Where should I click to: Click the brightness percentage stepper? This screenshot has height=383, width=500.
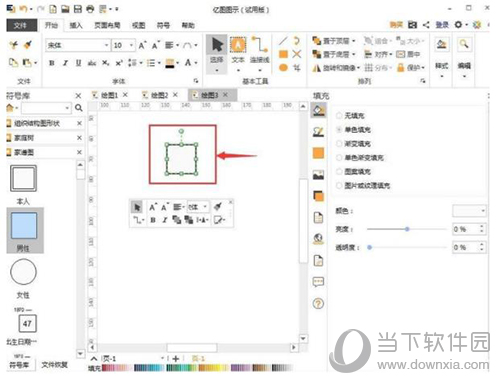click(481, 229)
